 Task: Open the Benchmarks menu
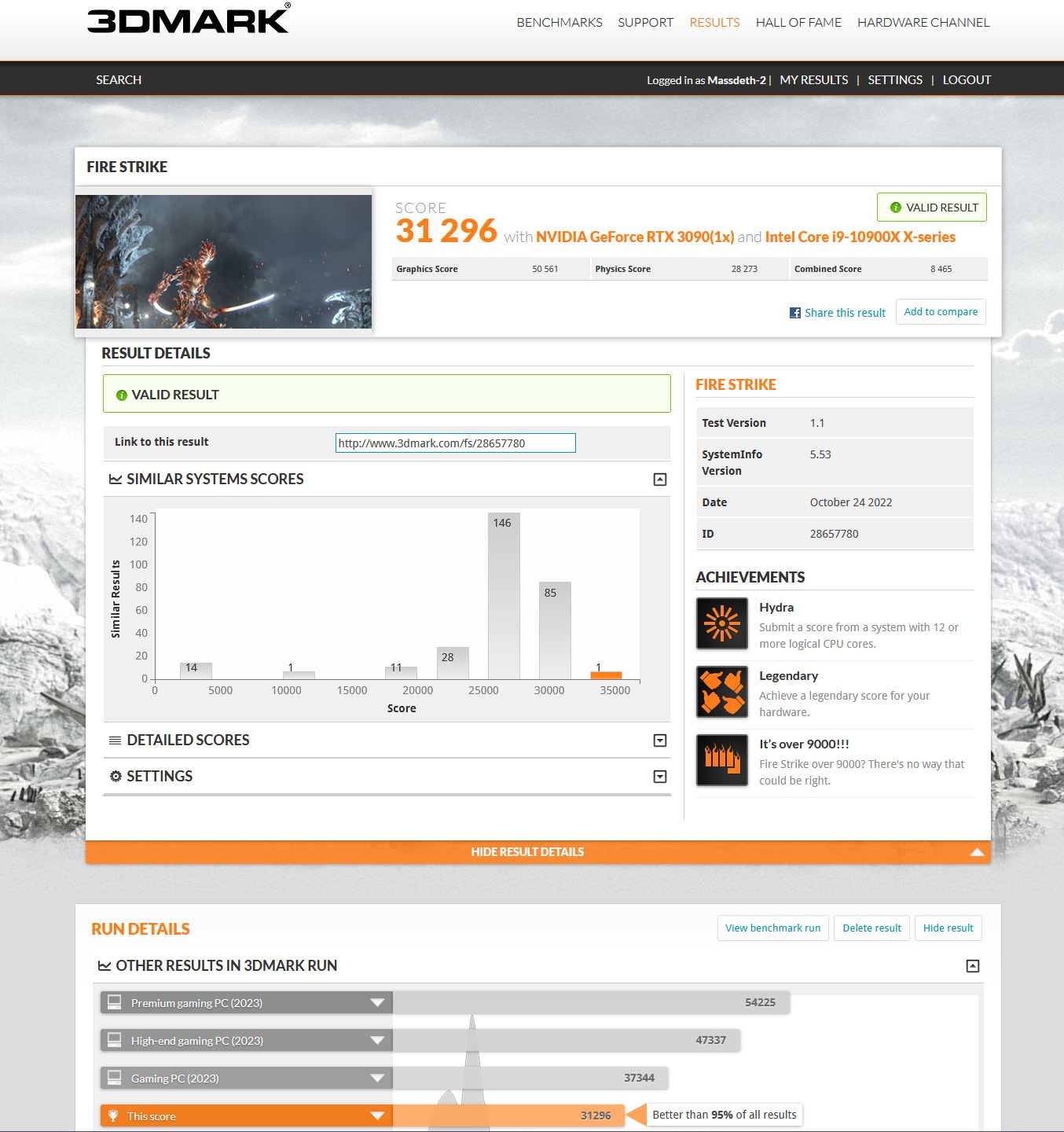tap(560, 23)
